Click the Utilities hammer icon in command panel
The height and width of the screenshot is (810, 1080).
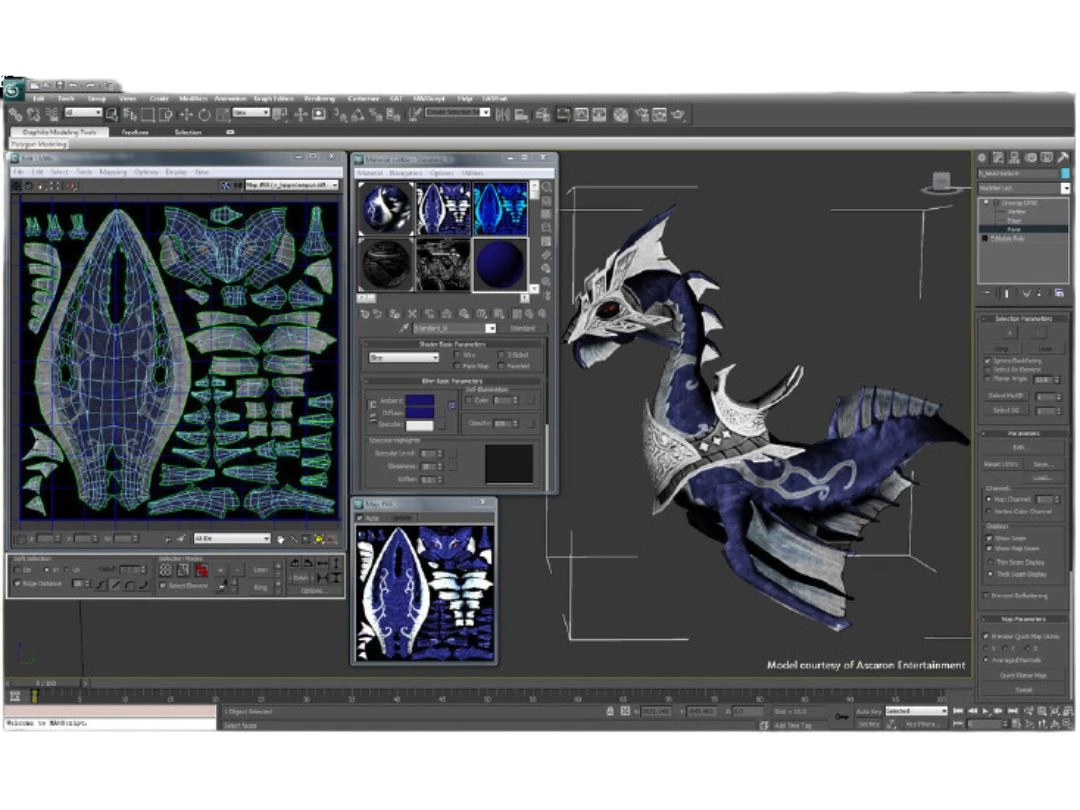tap(1062, 158)
